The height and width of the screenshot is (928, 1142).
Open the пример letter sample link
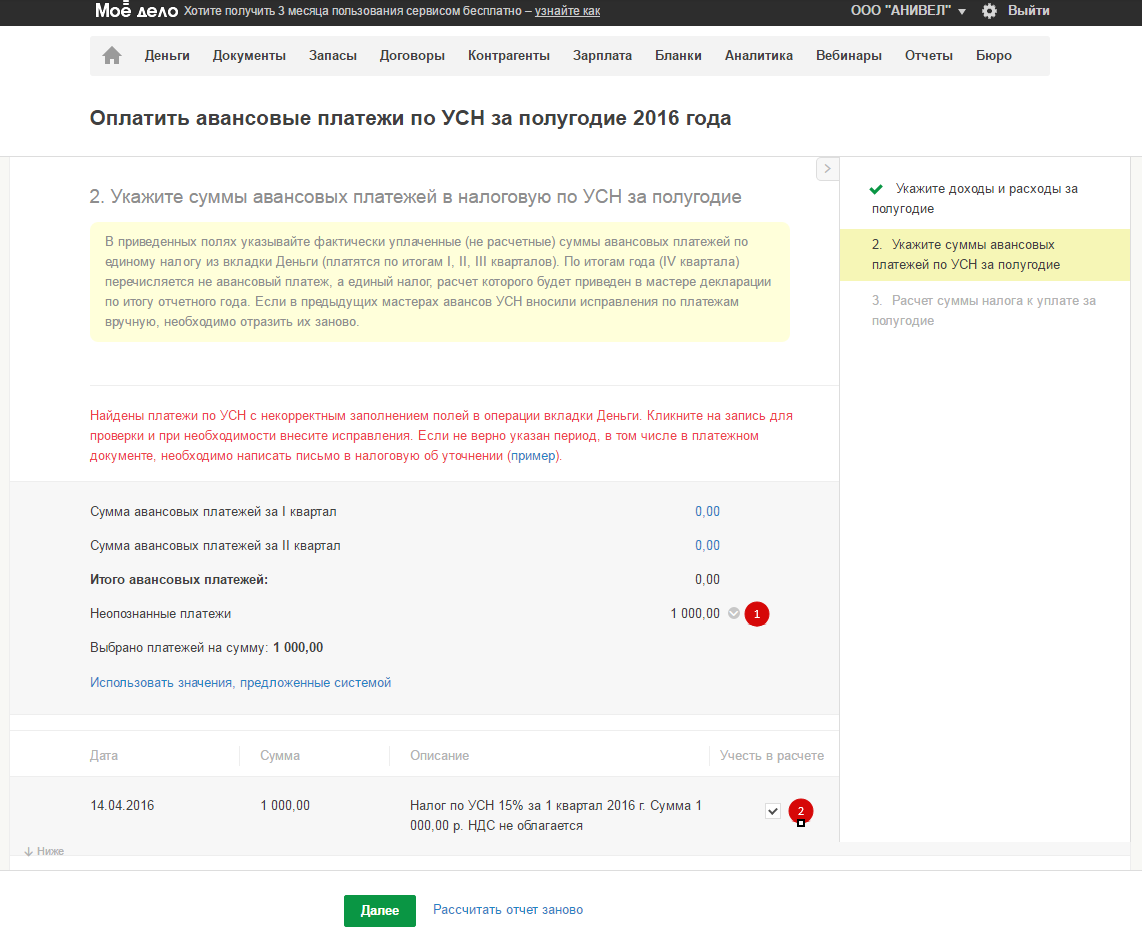[534, 456]
